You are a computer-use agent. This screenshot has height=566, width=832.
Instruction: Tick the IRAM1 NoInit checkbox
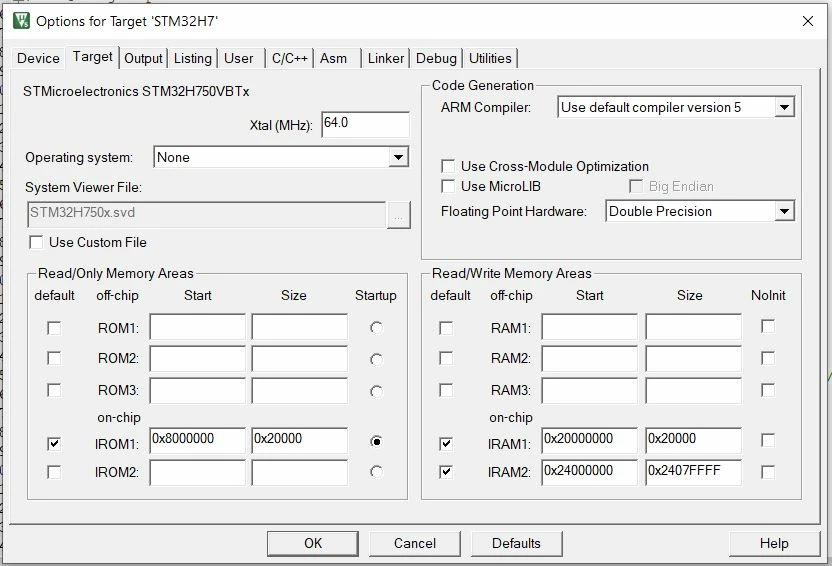coord(767,440)
